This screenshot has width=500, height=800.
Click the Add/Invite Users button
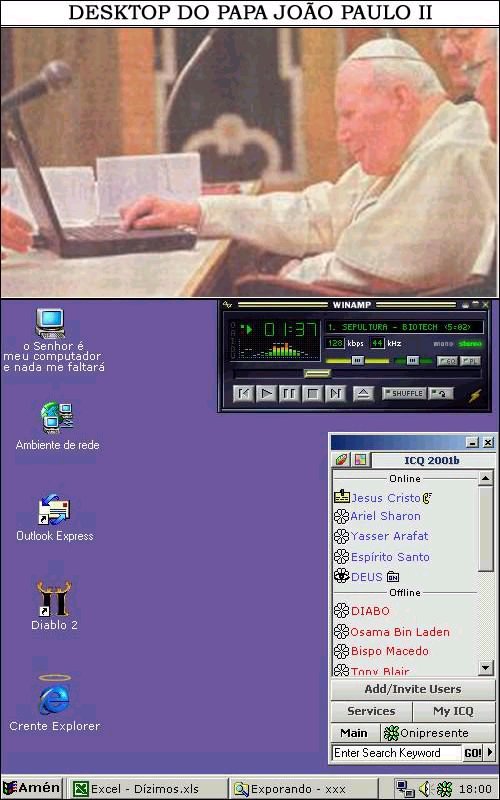[x=413, y=689]
